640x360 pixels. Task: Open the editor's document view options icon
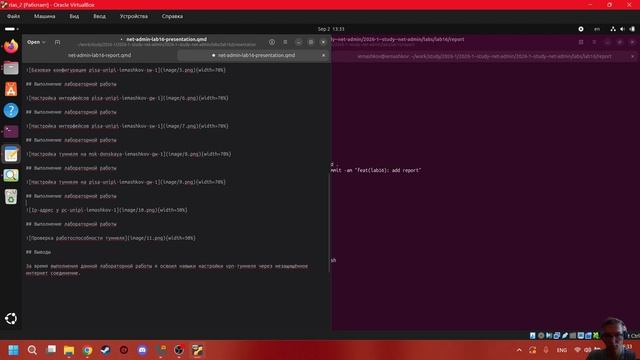pos(272,42)
